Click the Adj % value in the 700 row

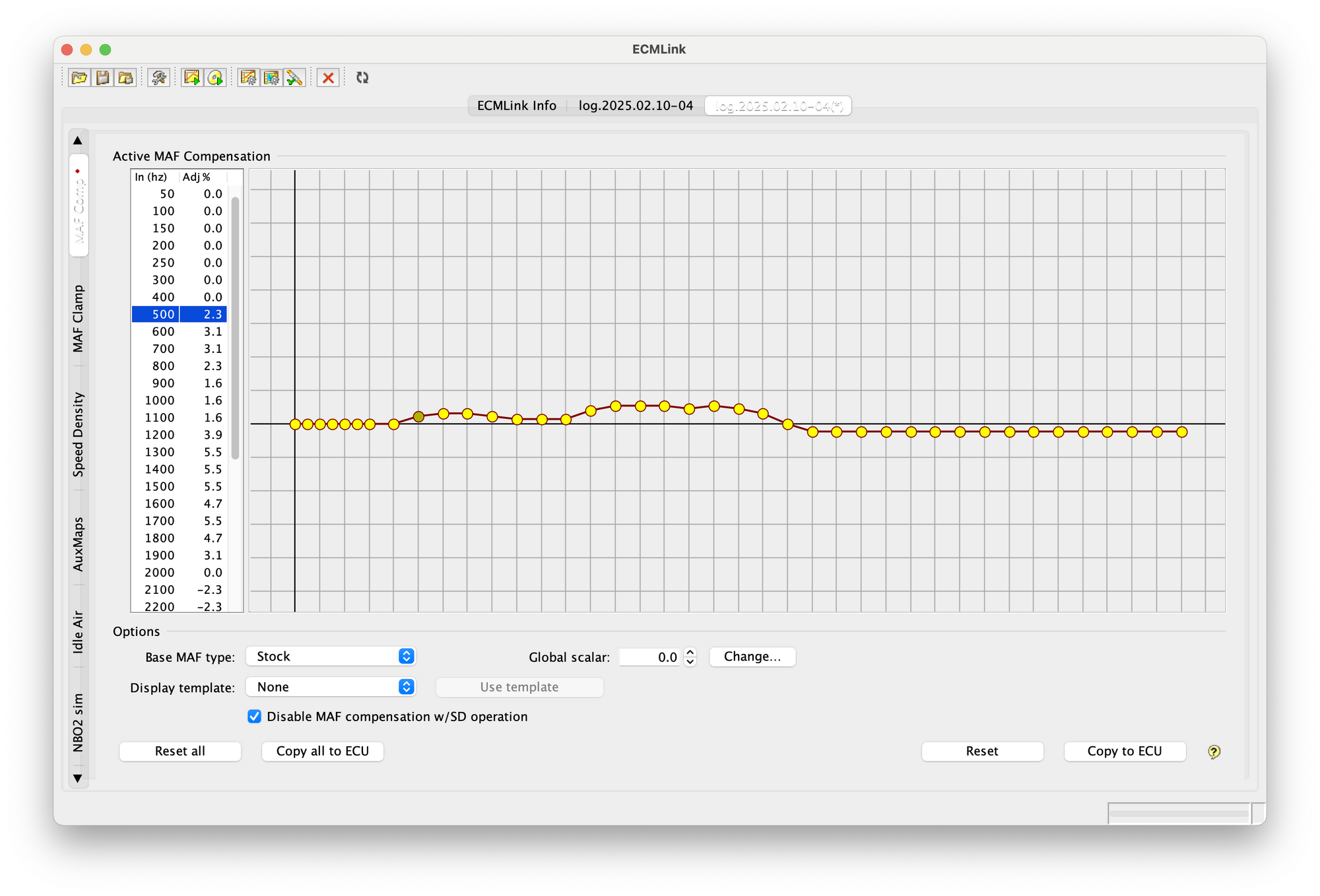(203, 349)
